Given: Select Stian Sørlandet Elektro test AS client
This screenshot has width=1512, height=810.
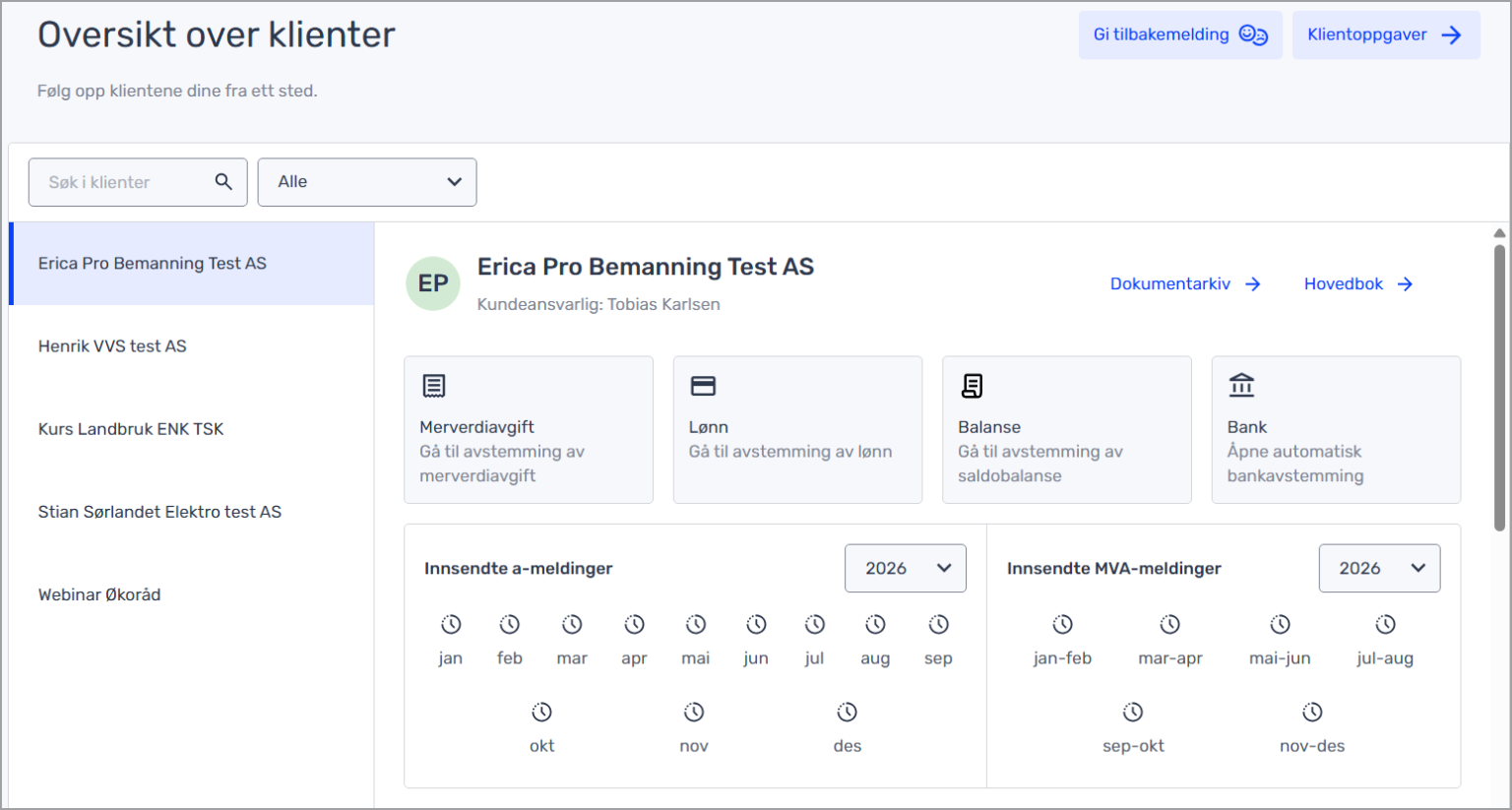Looking at the screenshot, I should coord(159,512).
